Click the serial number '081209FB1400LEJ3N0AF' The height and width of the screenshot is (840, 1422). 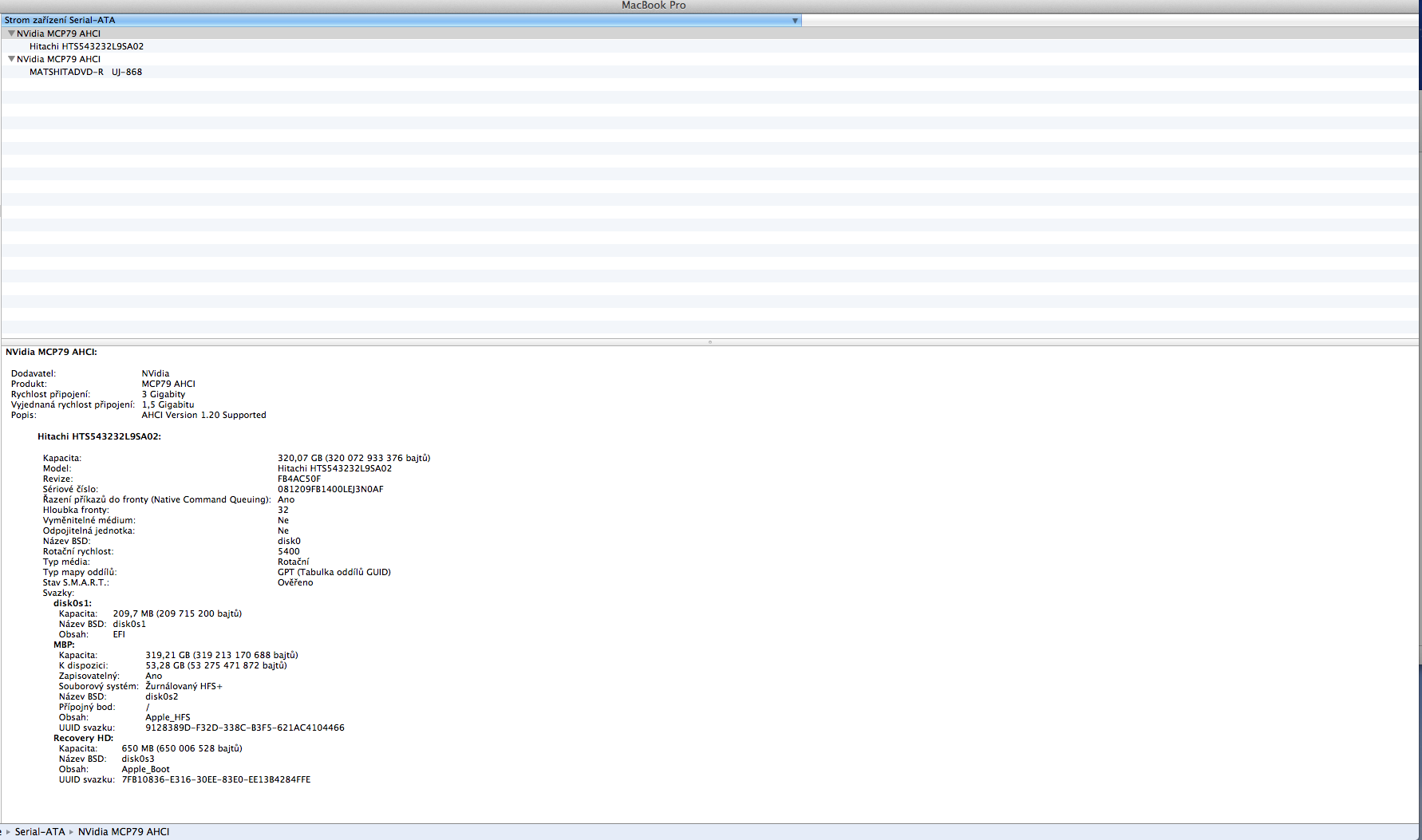pos(330,489)
